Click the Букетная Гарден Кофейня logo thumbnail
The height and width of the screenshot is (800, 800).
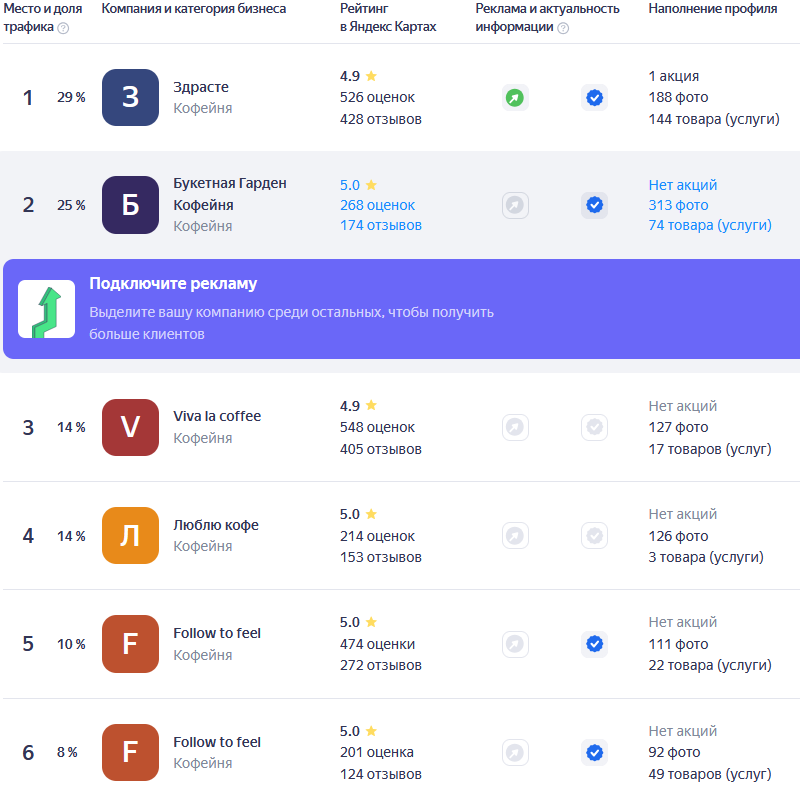[130, 205]
